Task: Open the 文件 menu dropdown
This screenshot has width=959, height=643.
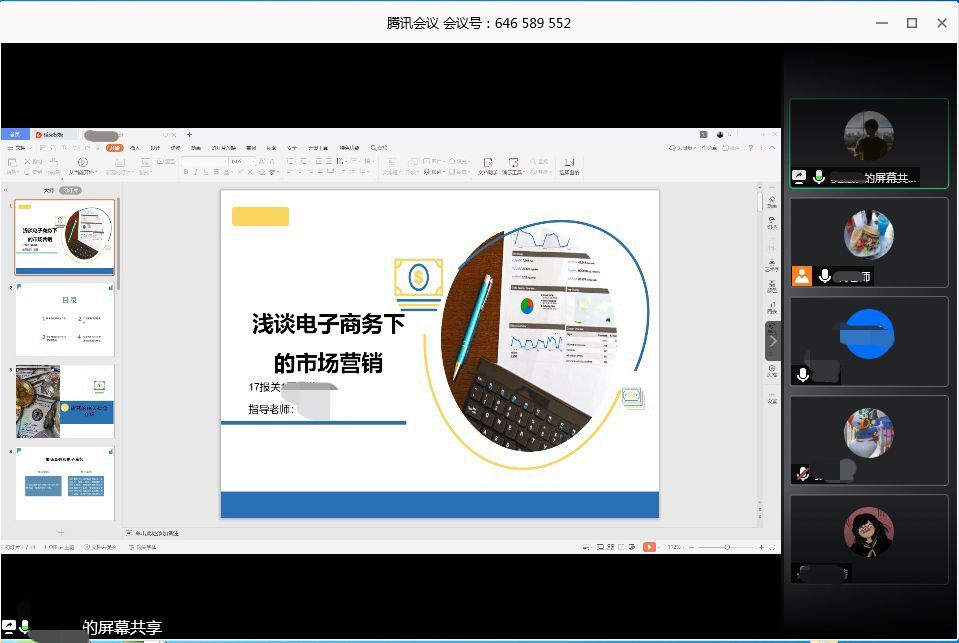Action: 18,148
